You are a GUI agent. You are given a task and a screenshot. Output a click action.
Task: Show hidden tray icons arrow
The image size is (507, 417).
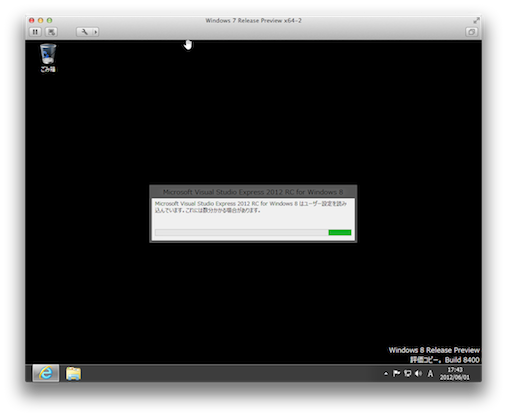(x=386, y=374)
